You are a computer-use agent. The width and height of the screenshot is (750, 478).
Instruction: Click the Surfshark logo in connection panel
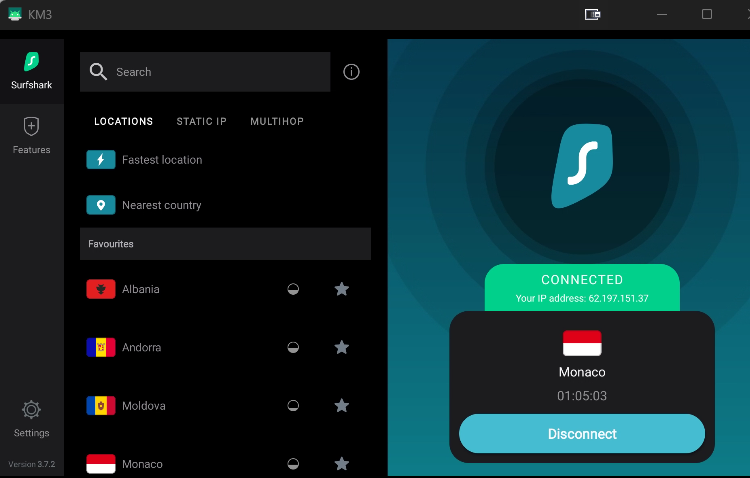click(x=582, y=166)
